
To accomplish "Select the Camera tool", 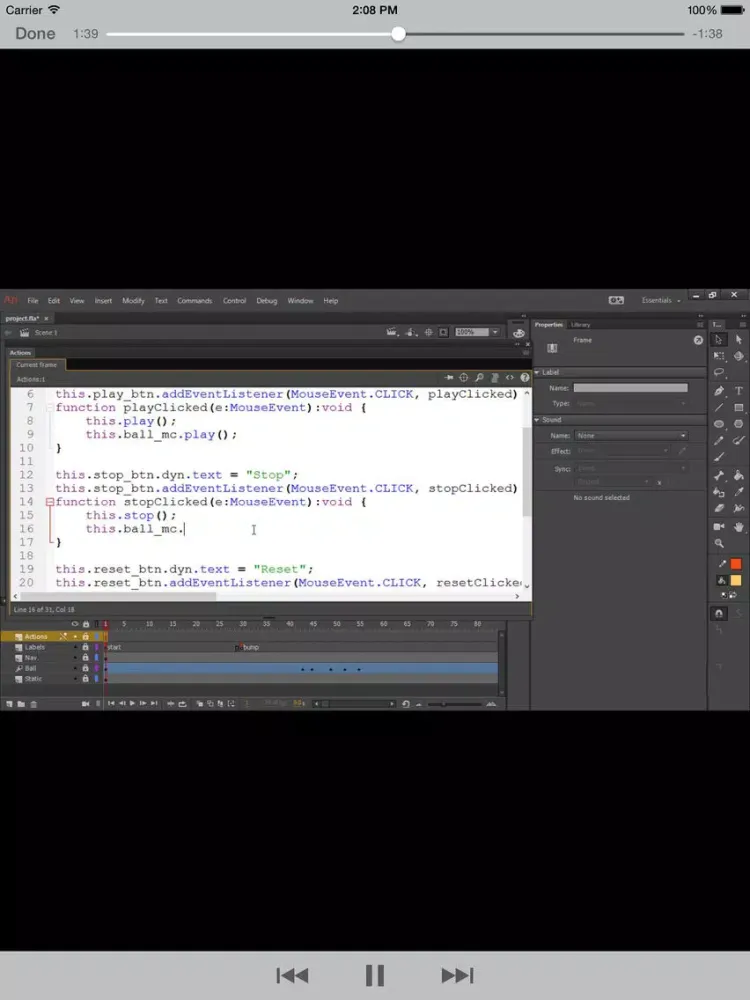I will tap(719, 527).
